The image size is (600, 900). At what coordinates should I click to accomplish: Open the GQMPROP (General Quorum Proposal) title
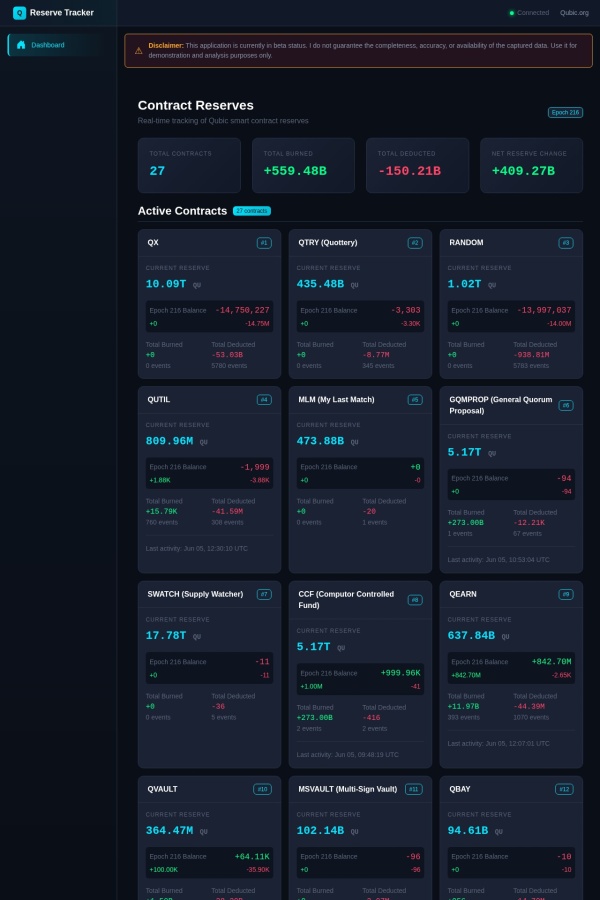(x=501, y=405)
